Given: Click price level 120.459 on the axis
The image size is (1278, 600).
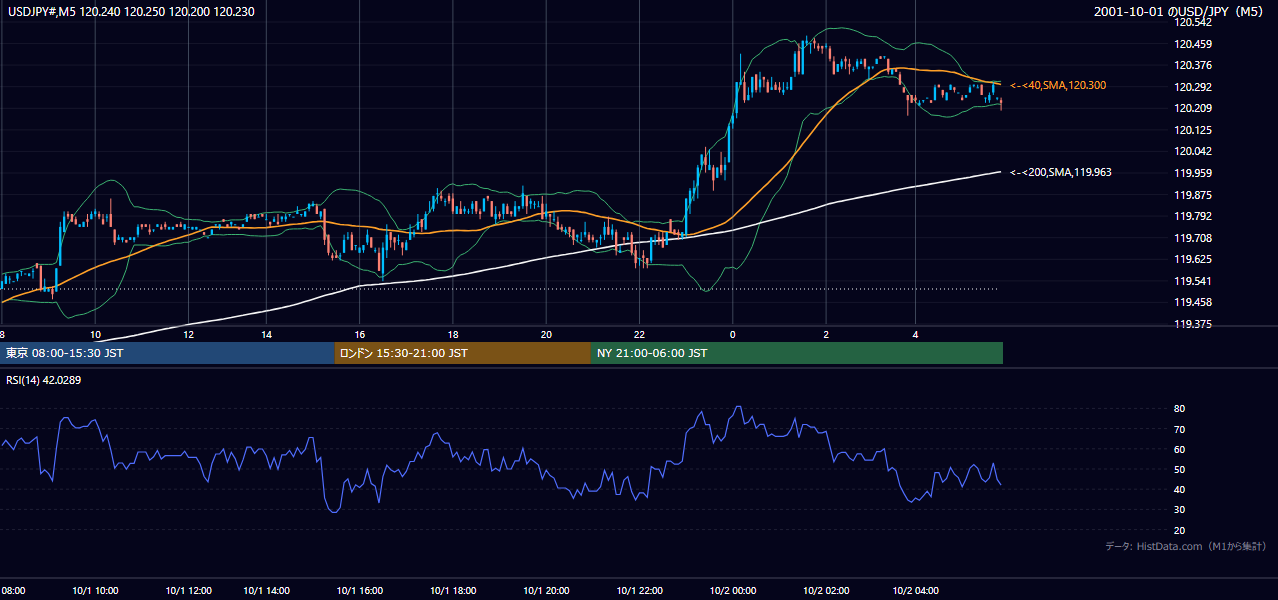Looking at the screenshot, I should pos(1192,44).
